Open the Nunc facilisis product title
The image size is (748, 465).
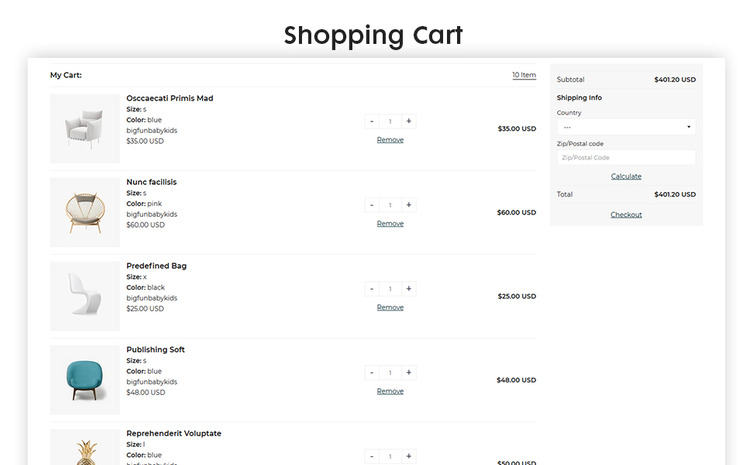pos(151,182)
